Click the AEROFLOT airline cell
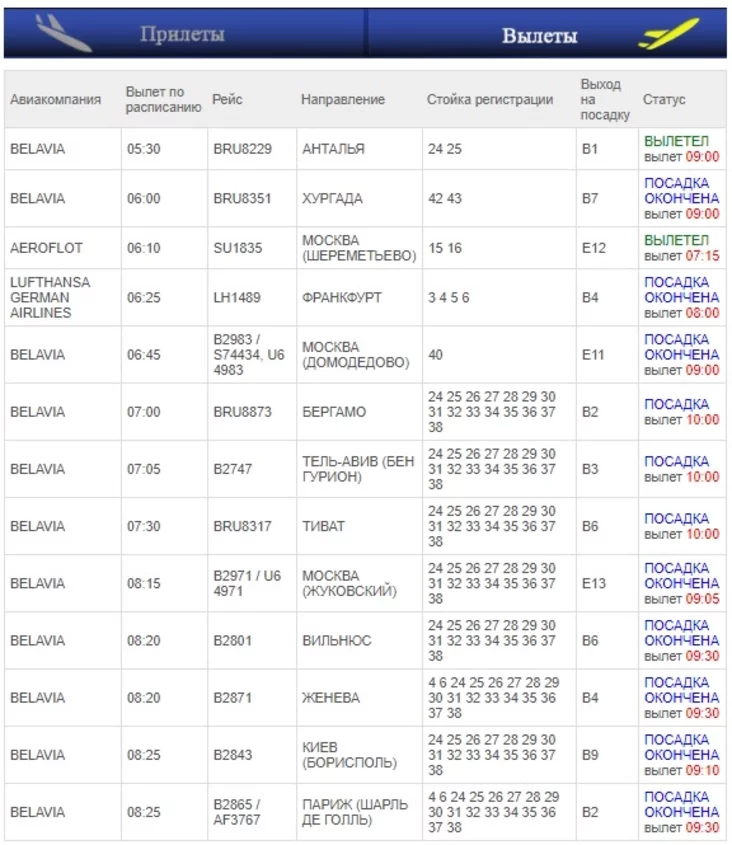 point(46,248)
